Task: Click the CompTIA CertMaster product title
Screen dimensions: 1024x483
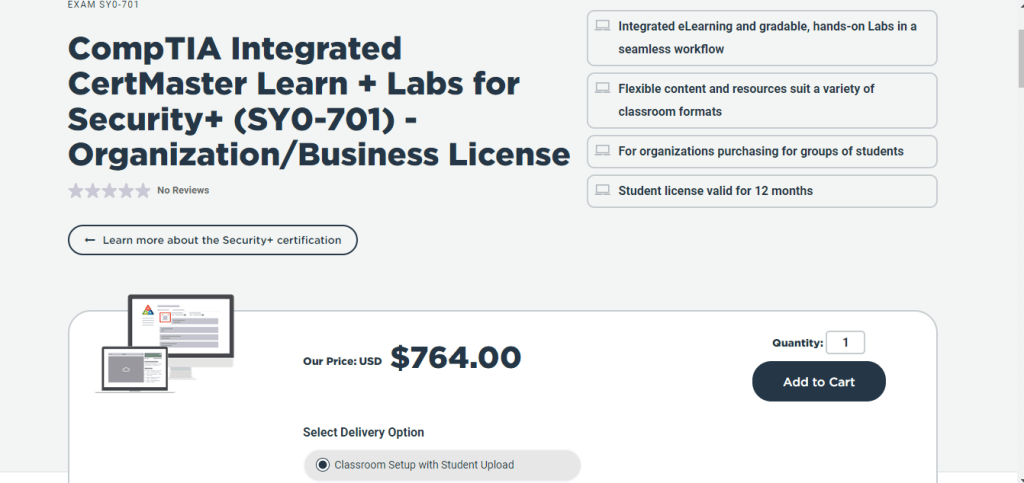Action: tap(318, 101)
